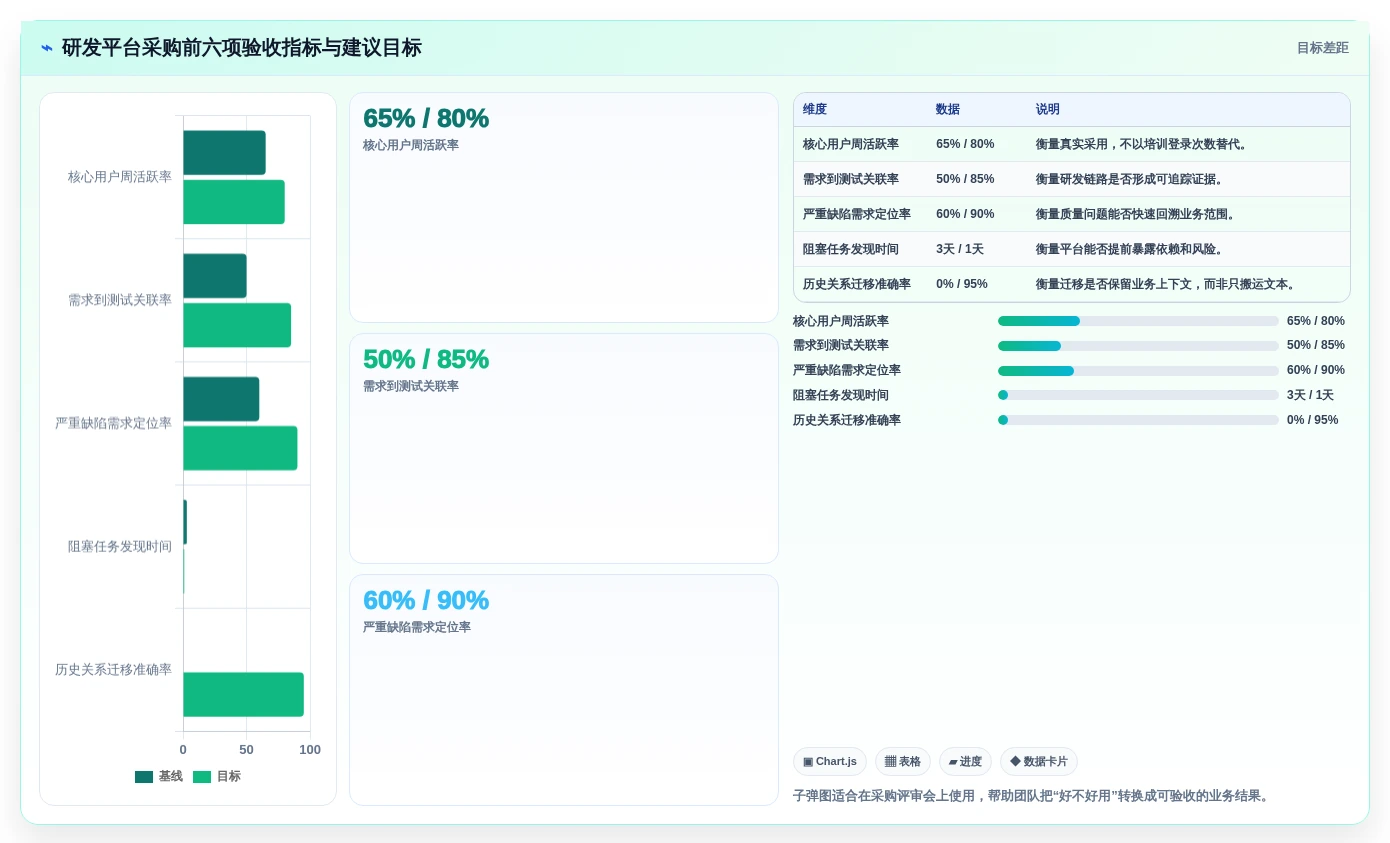Open the 50% / 85% data card
1390x843 pixels.
564,449
